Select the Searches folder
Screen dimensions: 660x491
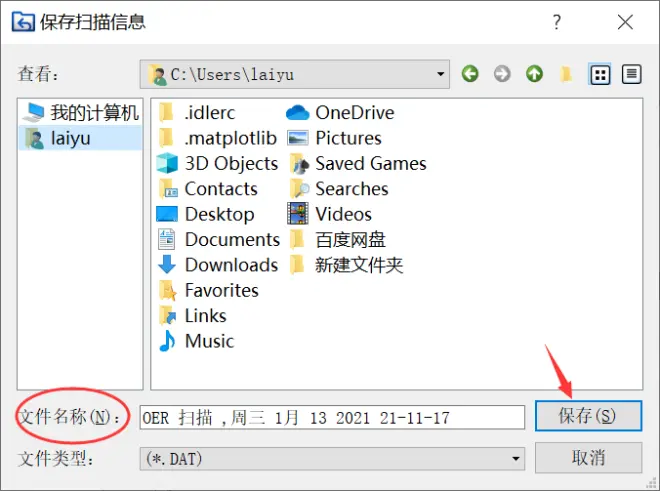(x=338, y=189)
